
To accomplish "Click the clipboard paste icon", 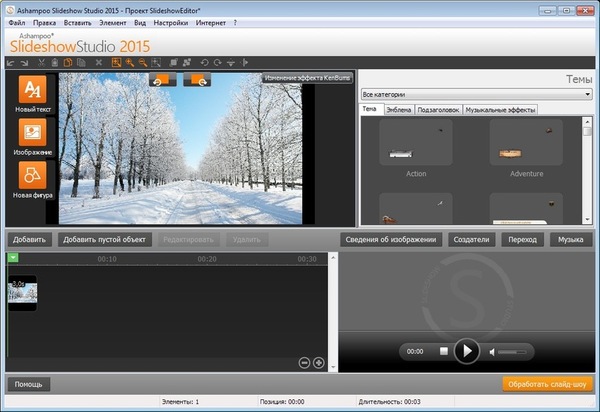I will point(55,63).
